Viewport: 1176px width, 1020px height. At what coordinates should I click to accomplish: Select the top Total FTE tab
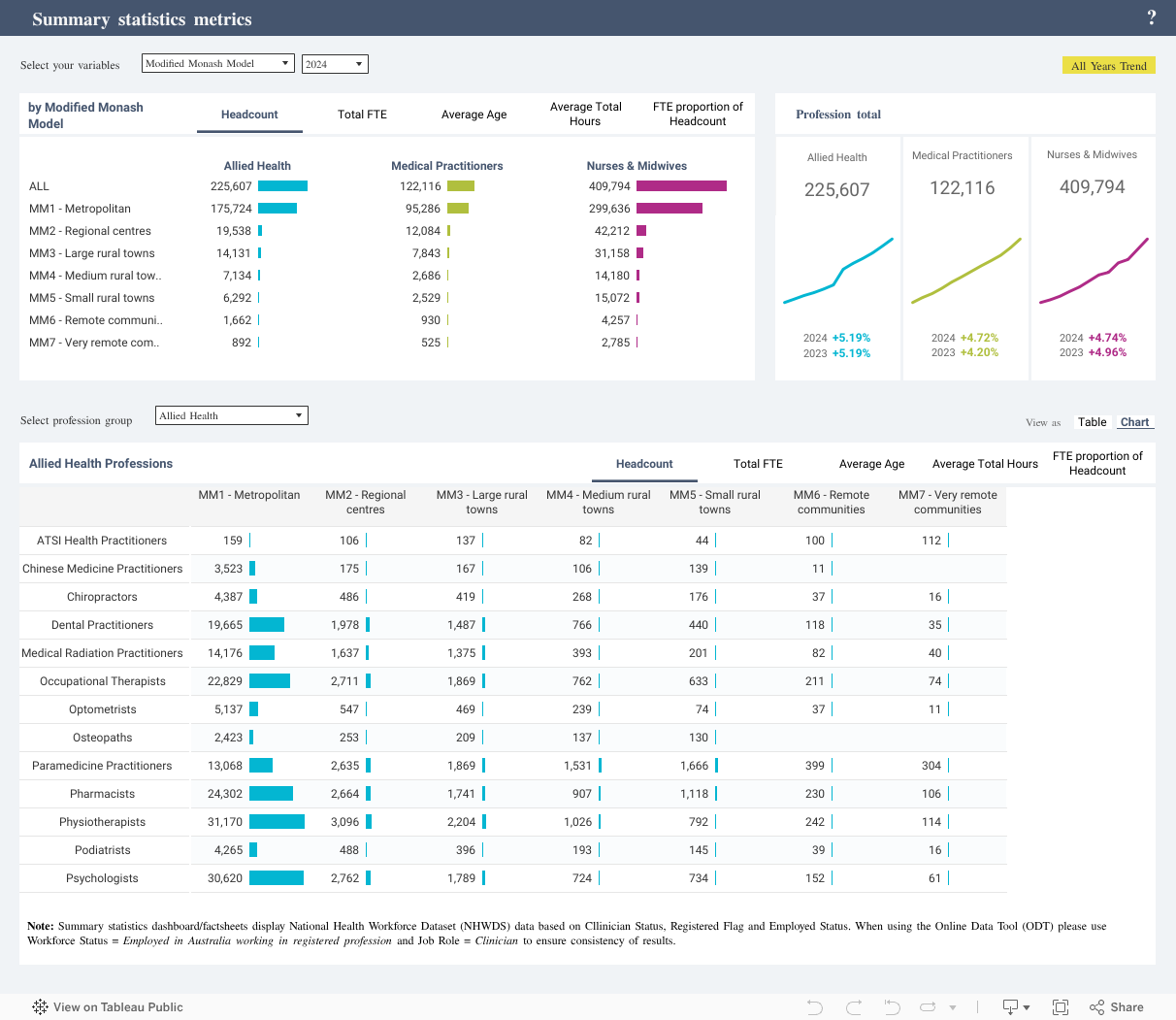362,115
